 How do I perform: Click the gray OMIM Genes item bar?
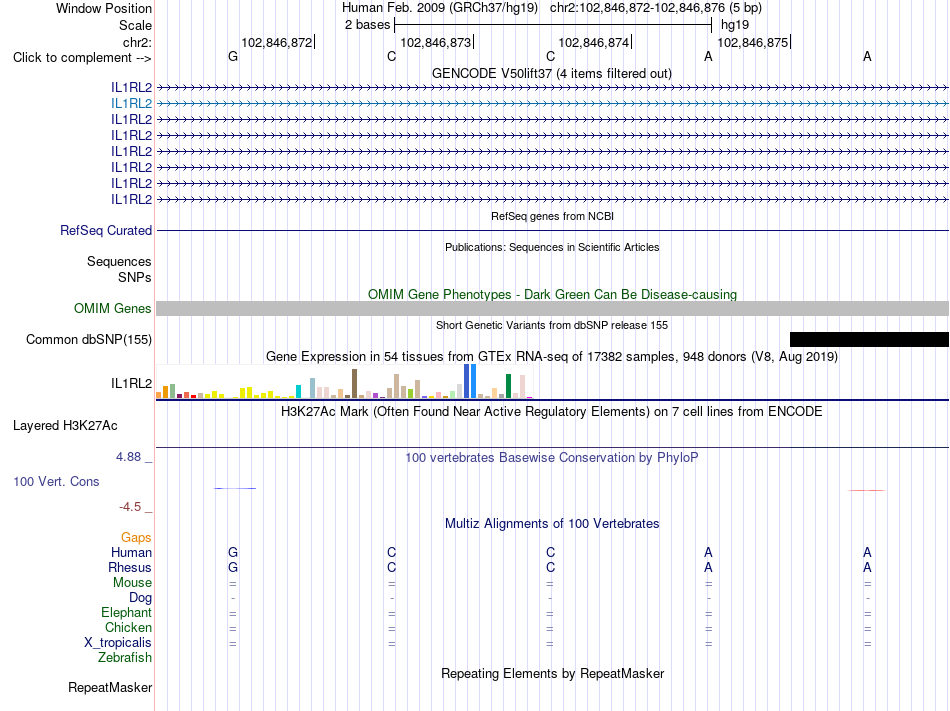(552, 308)
